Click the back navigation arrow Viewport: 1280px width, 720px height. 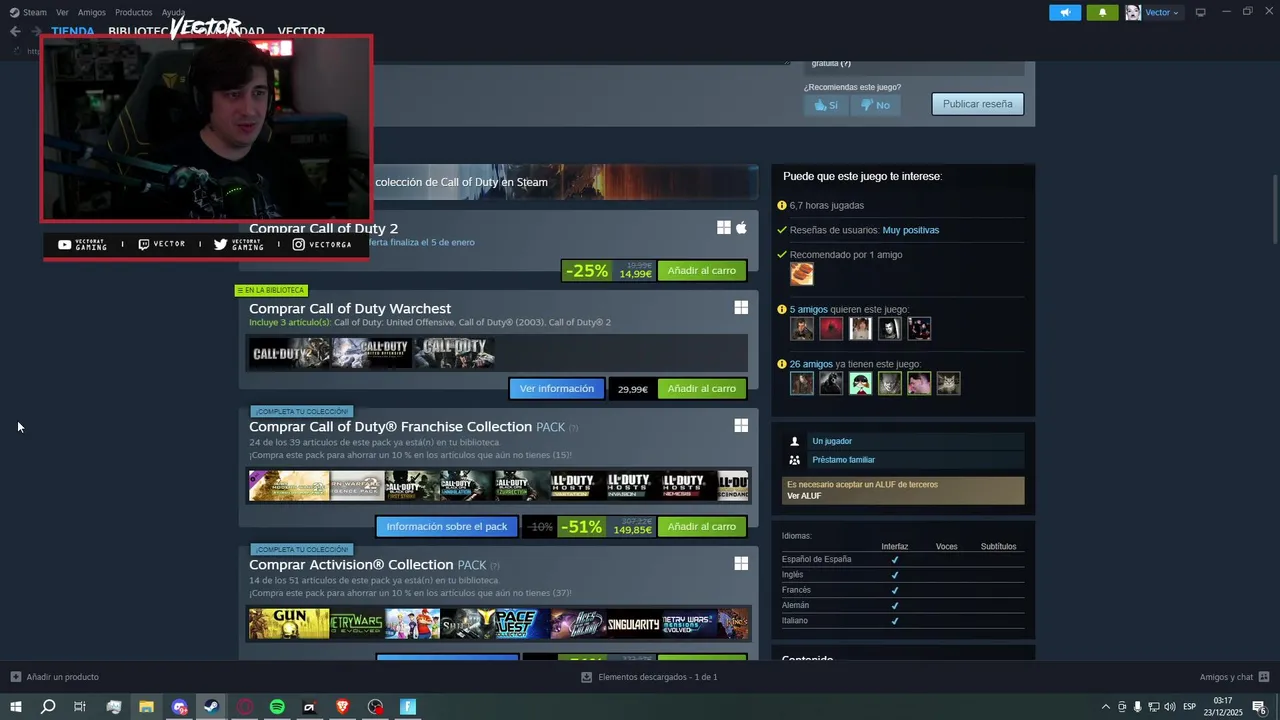pos(15,31)
